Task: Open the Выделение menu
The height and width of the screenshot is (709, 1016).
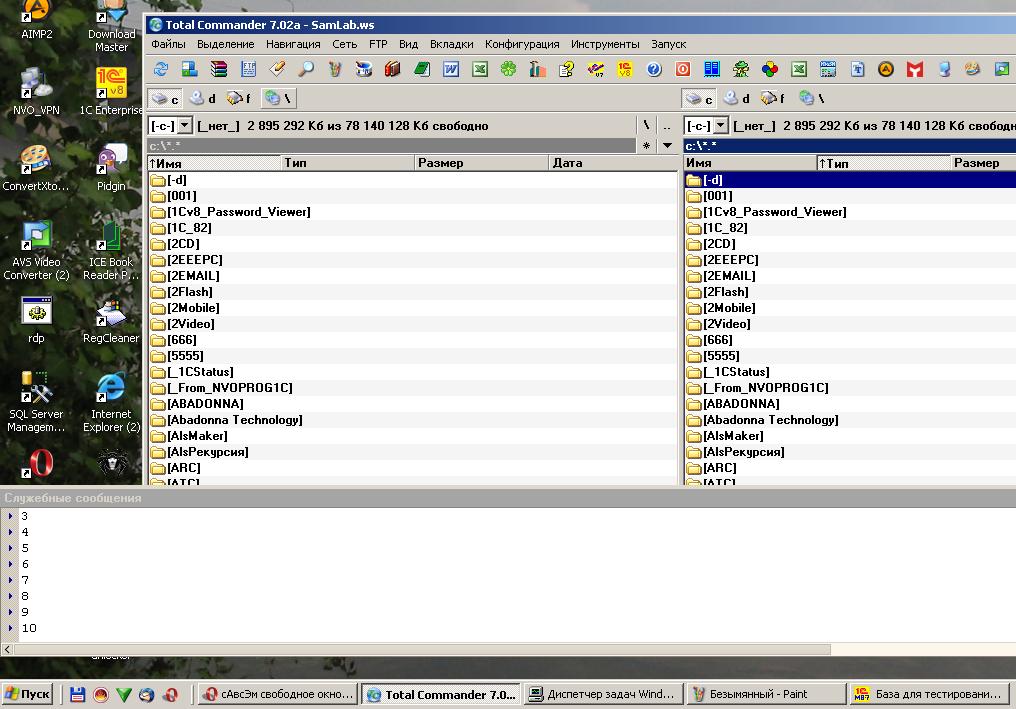Action: tap(225, 44)
